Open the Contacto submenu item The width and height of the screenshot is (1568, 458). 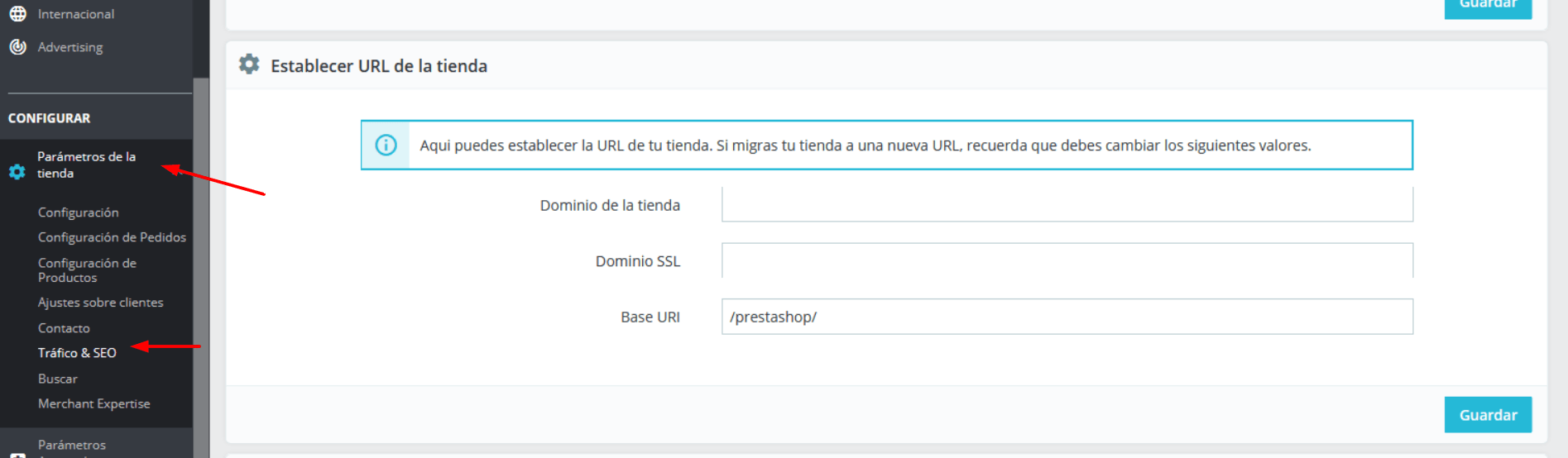click(x=64, y=328)
